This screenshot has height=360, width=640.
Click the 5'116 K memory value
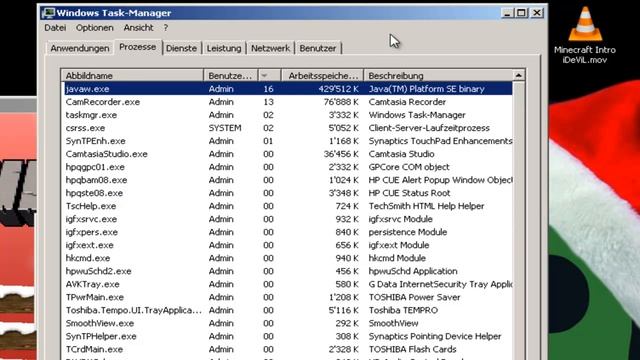point(344,311)
